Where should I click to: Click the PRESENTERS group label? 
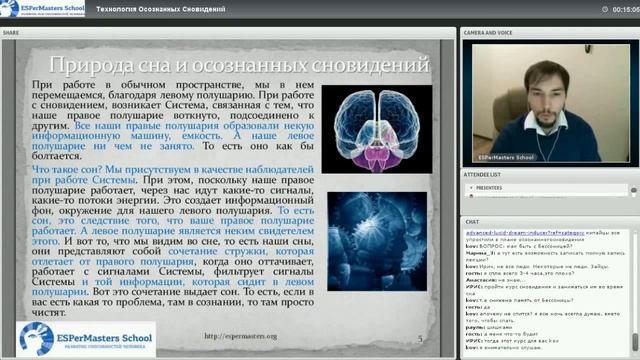[x=489, y=188]
